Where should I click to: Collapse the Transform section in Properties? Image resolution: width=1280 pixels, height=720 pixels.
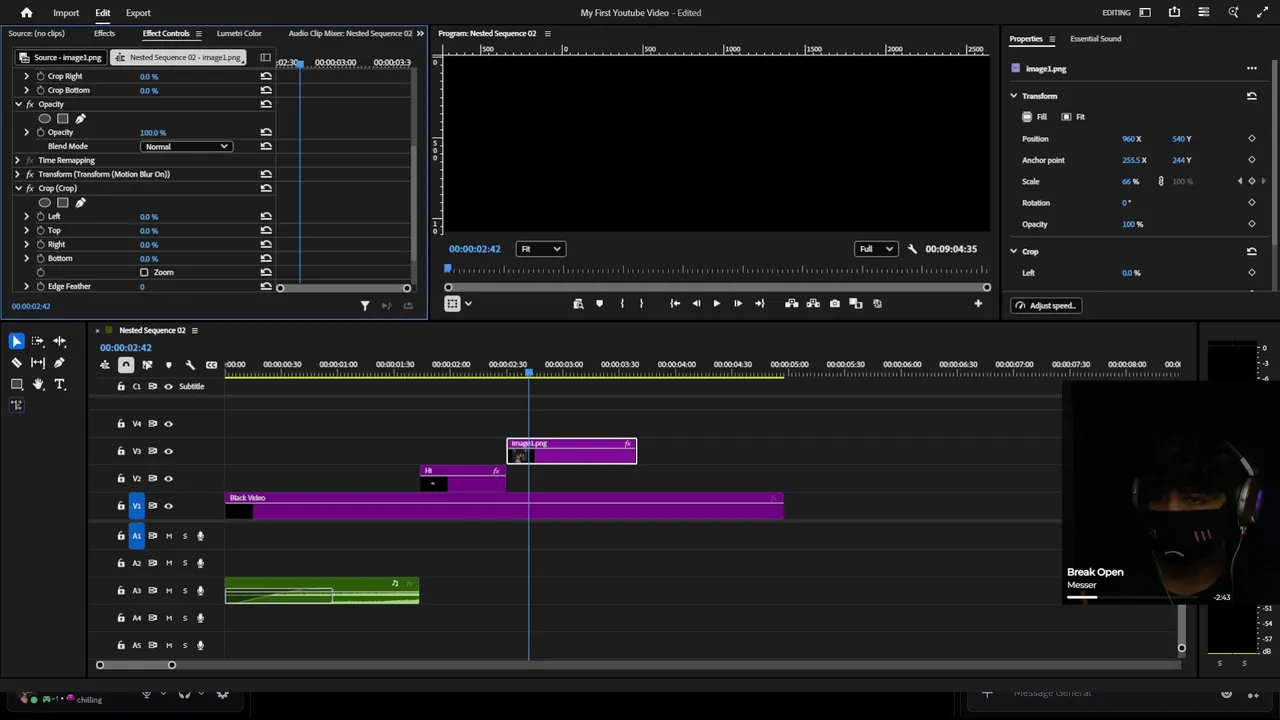coord(1013,96)
